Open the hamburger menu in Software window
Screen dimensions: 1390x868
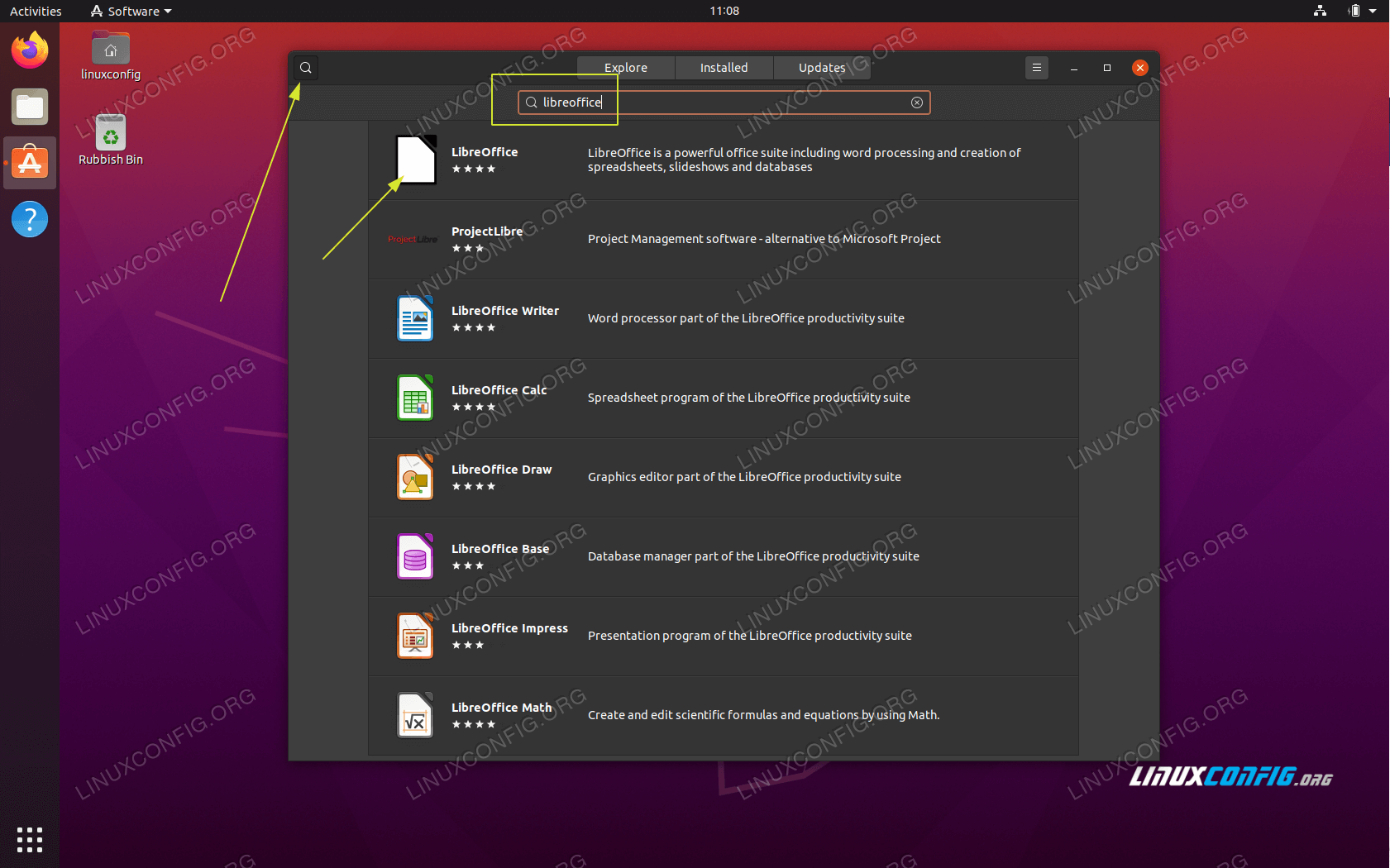point(1036,68)
